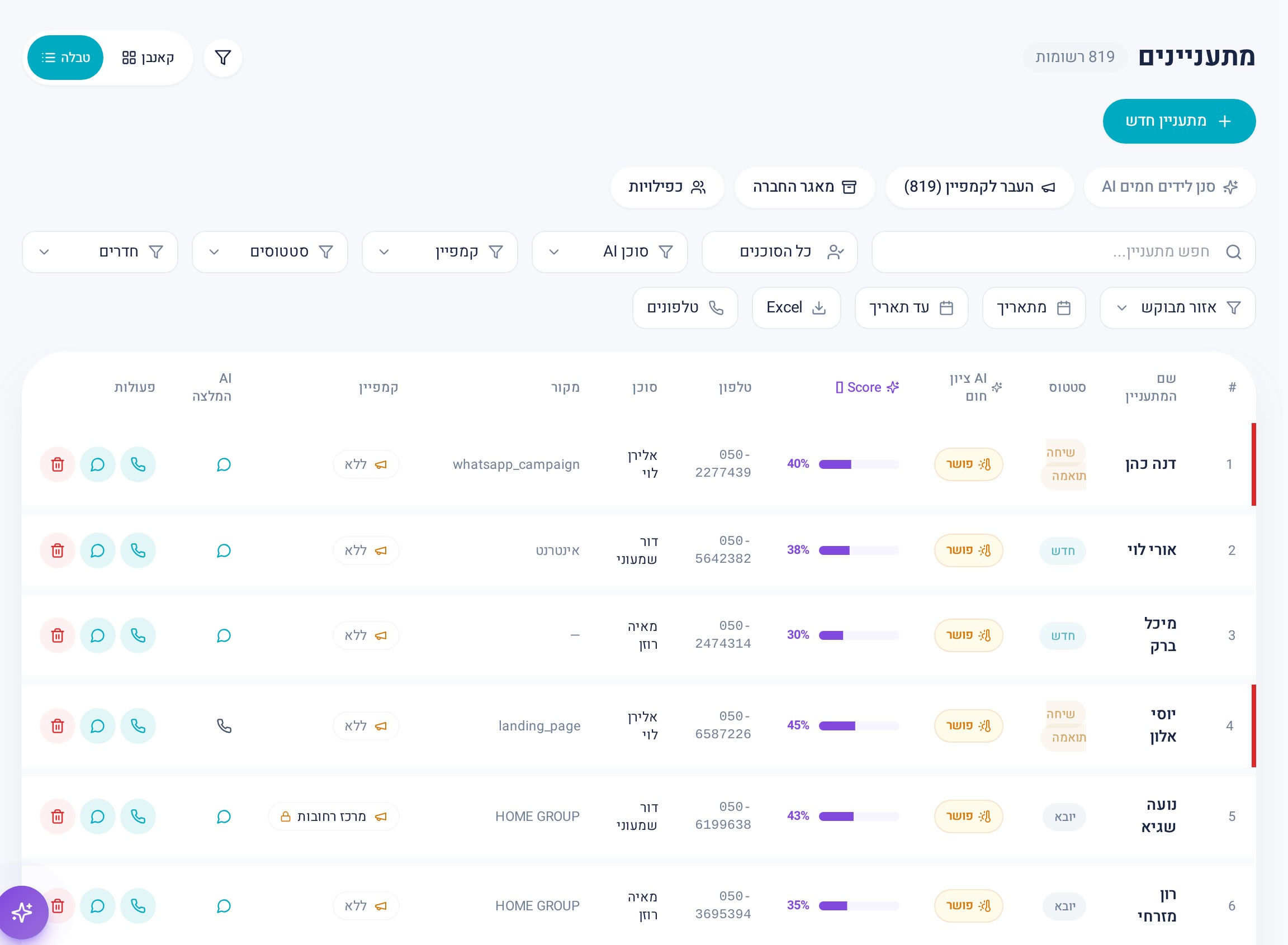Open the מתאריך from-date picker
Screen dimensions: 1288x945
point(1034,308)
